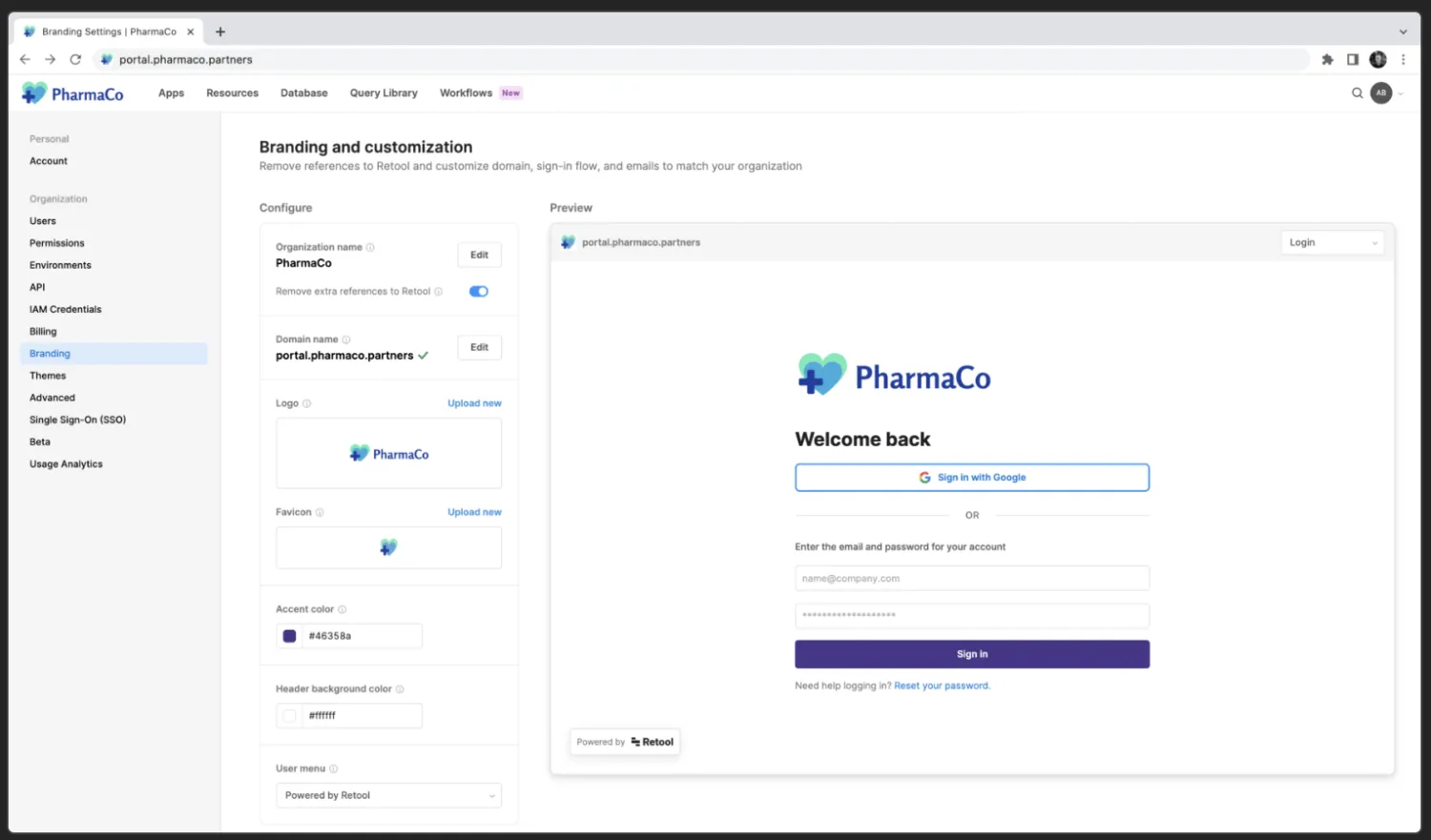Open Permissions settings in sidebar
This screenshot has height=840, width=1431.
click(x=57, y=243)
